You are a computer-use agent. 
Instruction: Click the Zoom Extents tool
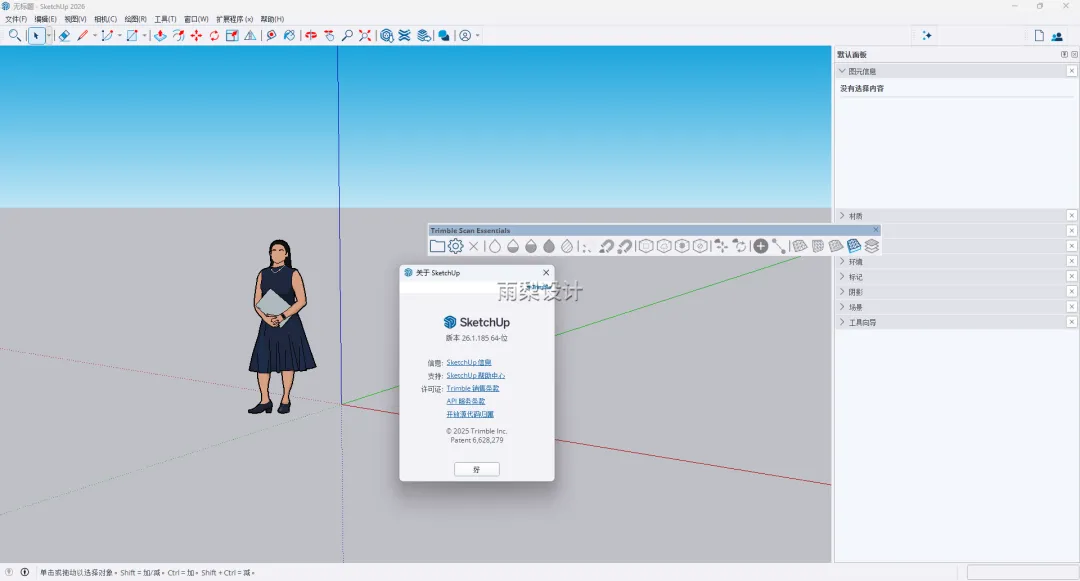coord(365,35)
